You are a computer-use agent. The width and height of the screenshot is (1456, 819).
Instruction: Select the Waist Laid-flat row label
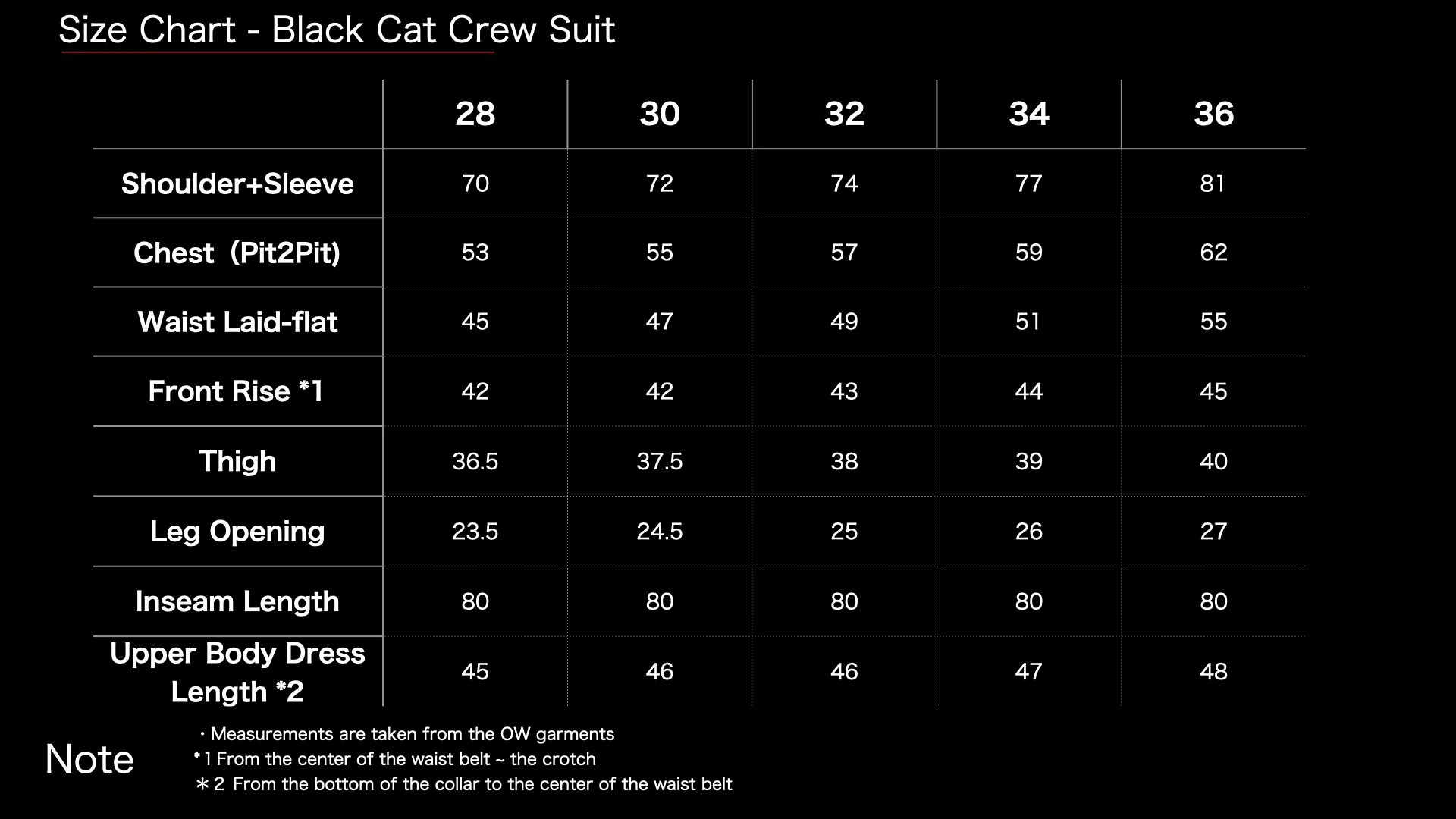tap(237, 322)
